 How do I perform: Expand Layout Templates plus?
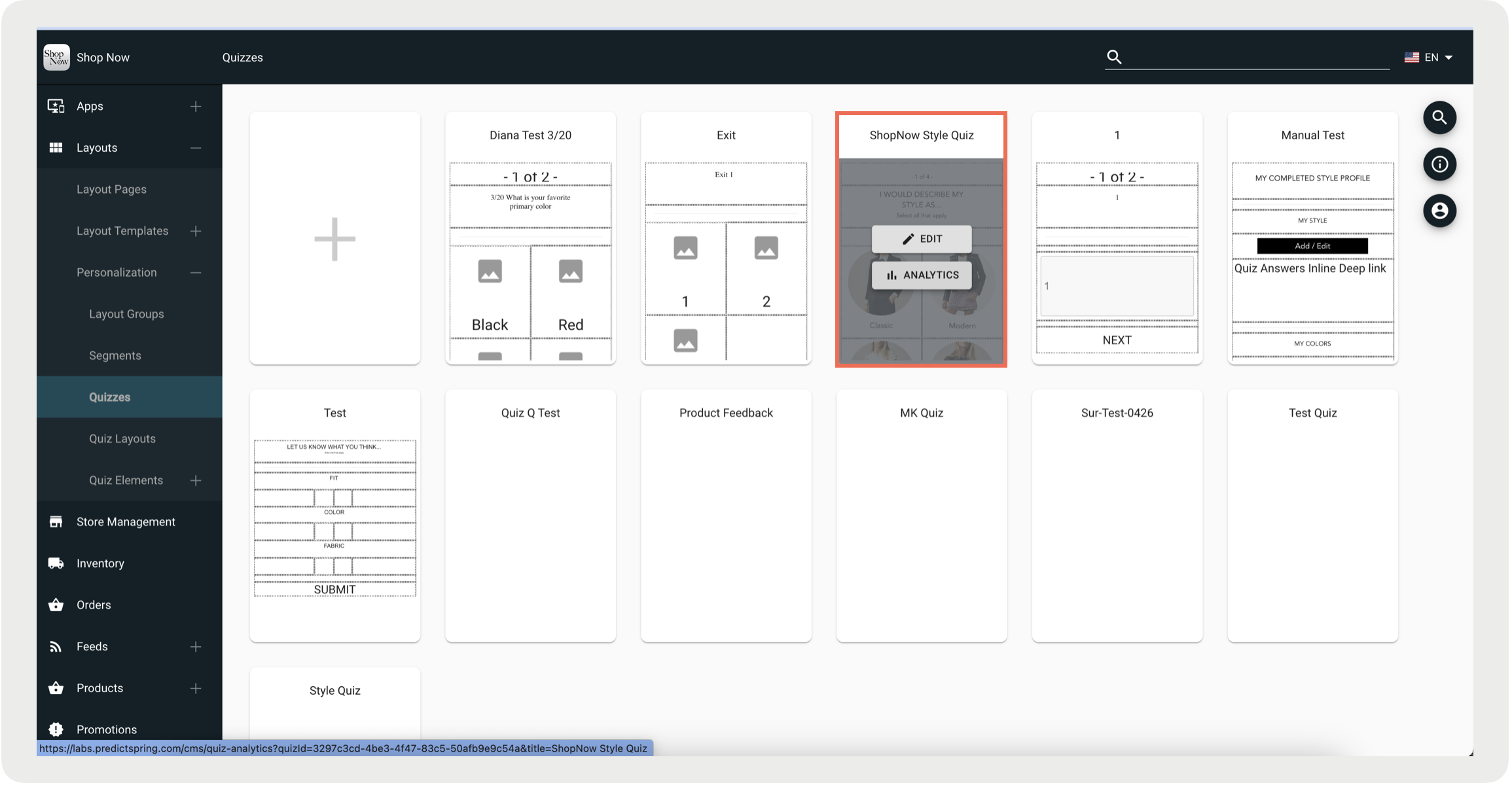click(196, 231)
